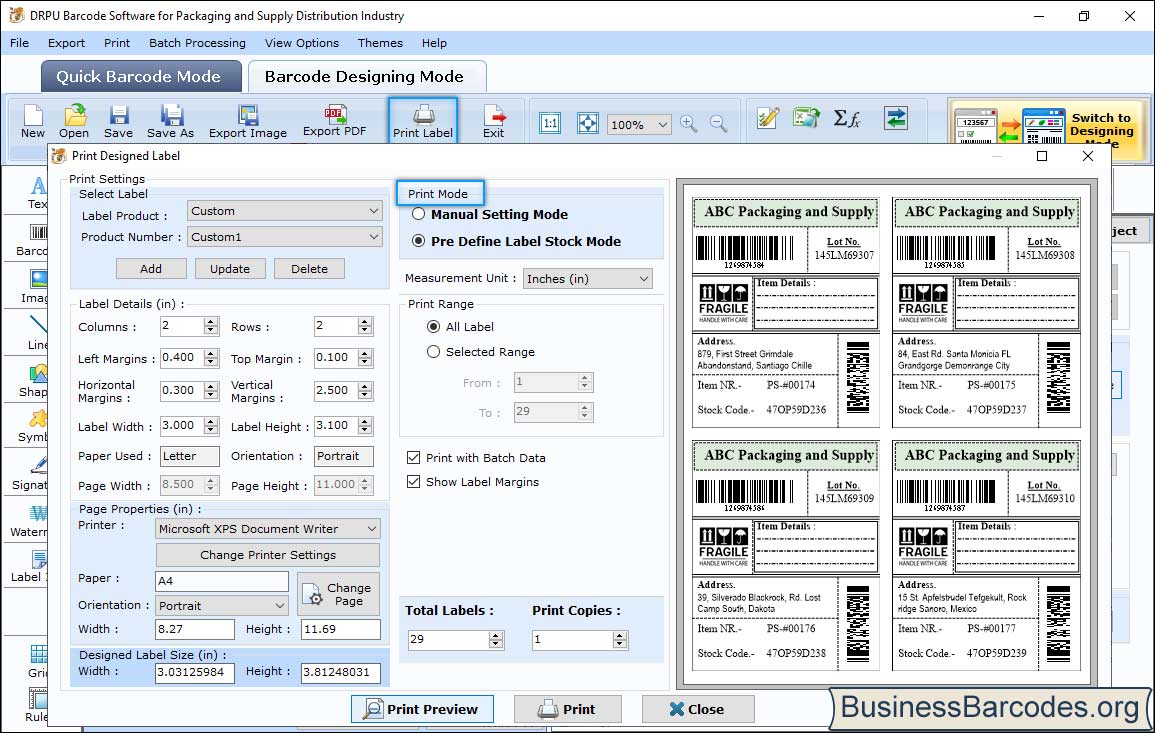The width and height of the screenshot is (1155, 733).
Task: Adjust the Columns spinner control
Action: [211, 326]
